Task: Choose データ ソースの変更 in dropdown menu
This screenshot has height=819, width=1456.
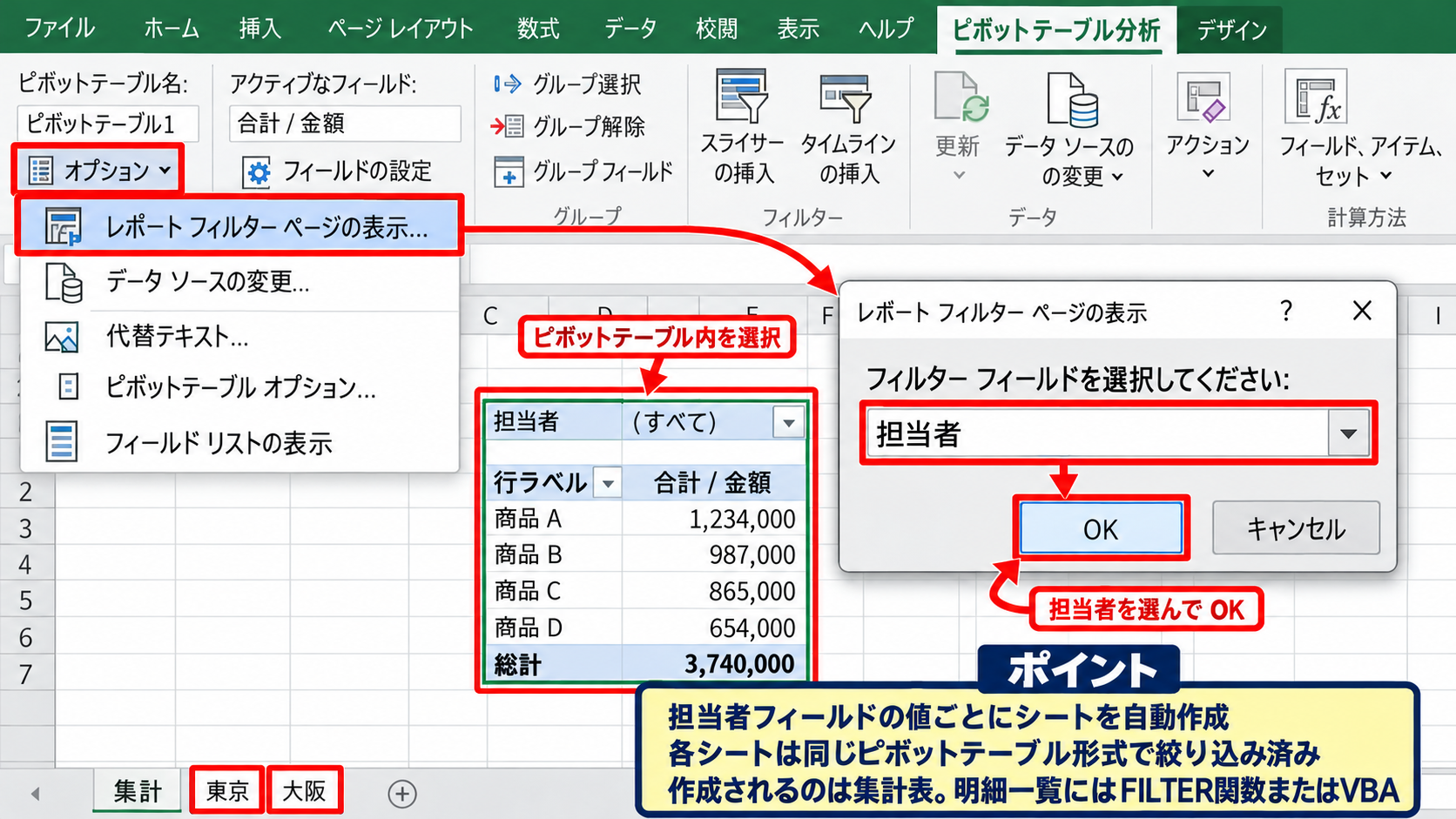Action: coord(239,282)
